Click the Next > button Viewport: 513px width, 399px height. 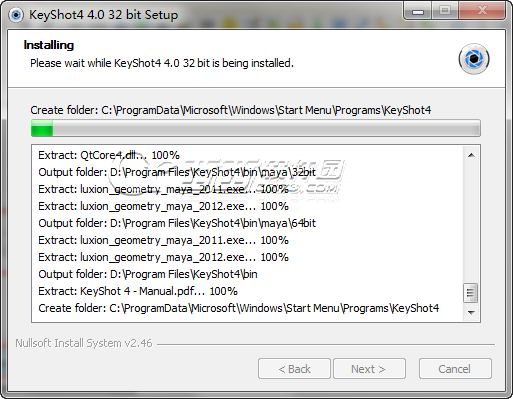[x=369, y=369]
